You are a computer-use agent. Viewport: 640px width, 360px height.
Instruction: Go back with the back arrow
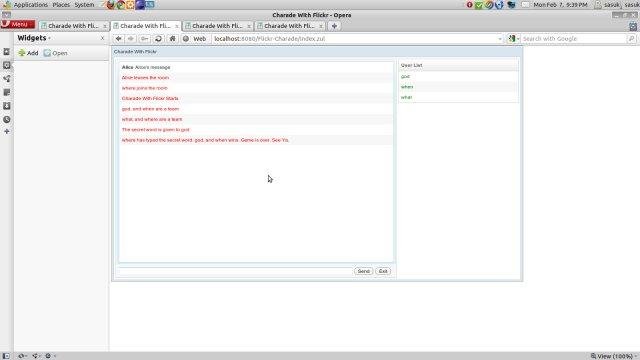118,39
